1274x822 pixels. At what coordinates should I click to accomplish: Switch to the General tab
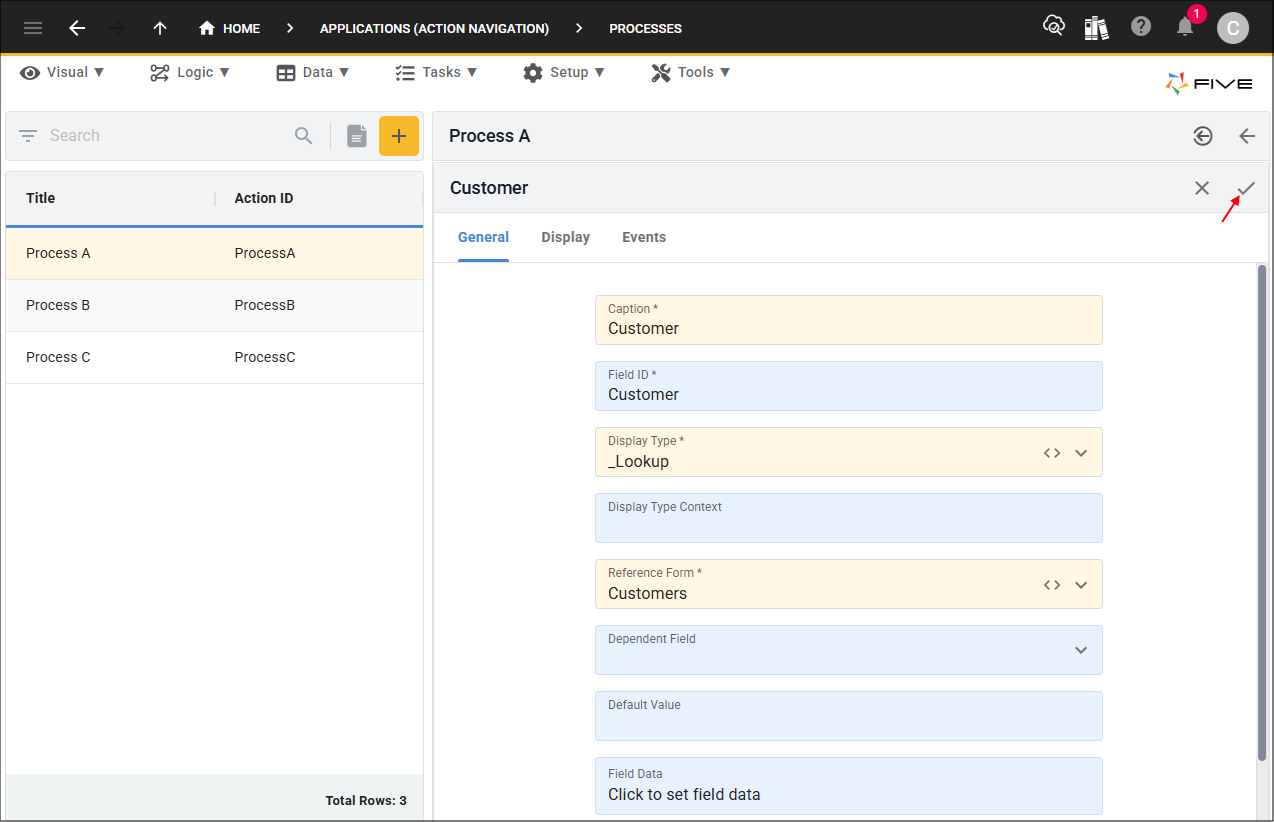(x=483, y=237)
